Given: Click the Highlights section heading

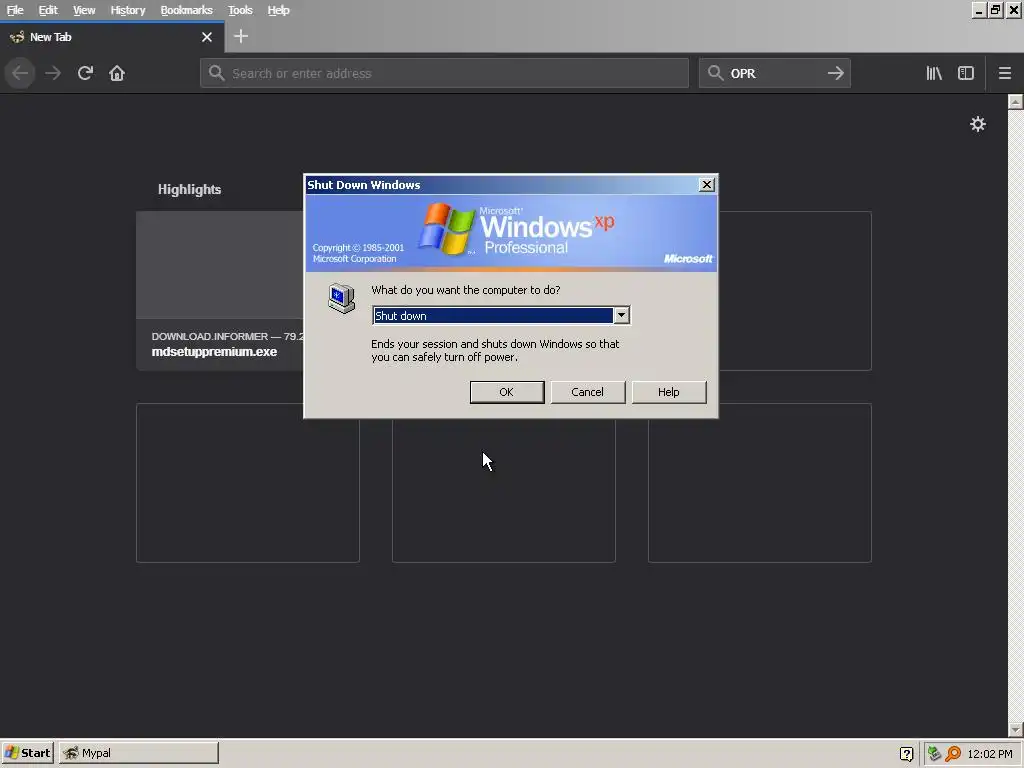Looking at the screenshot, I should [189, 189].
